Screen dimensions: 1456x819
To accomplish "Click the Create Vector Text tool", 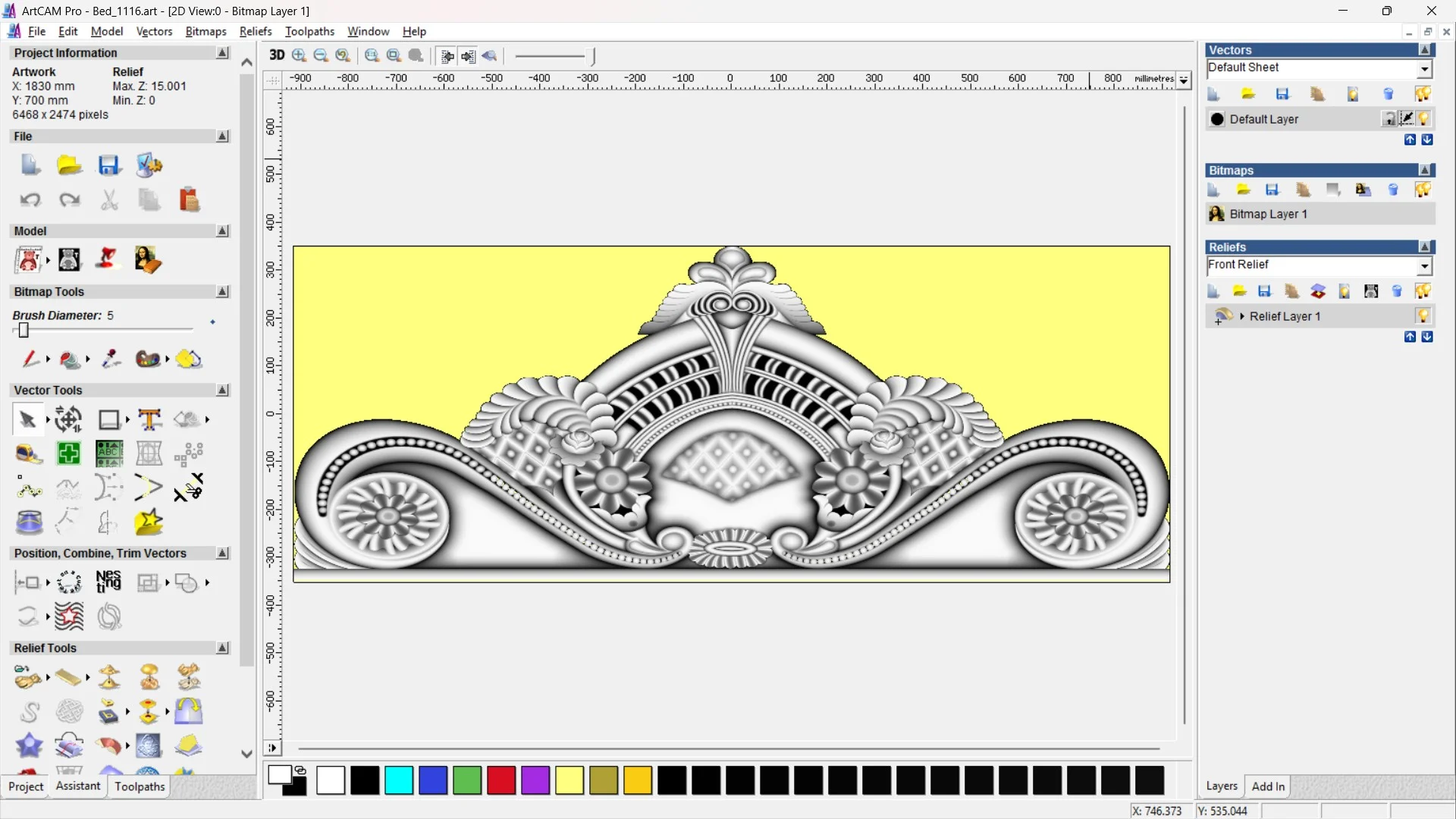I will pyautogui.click(x=149, y=419).
